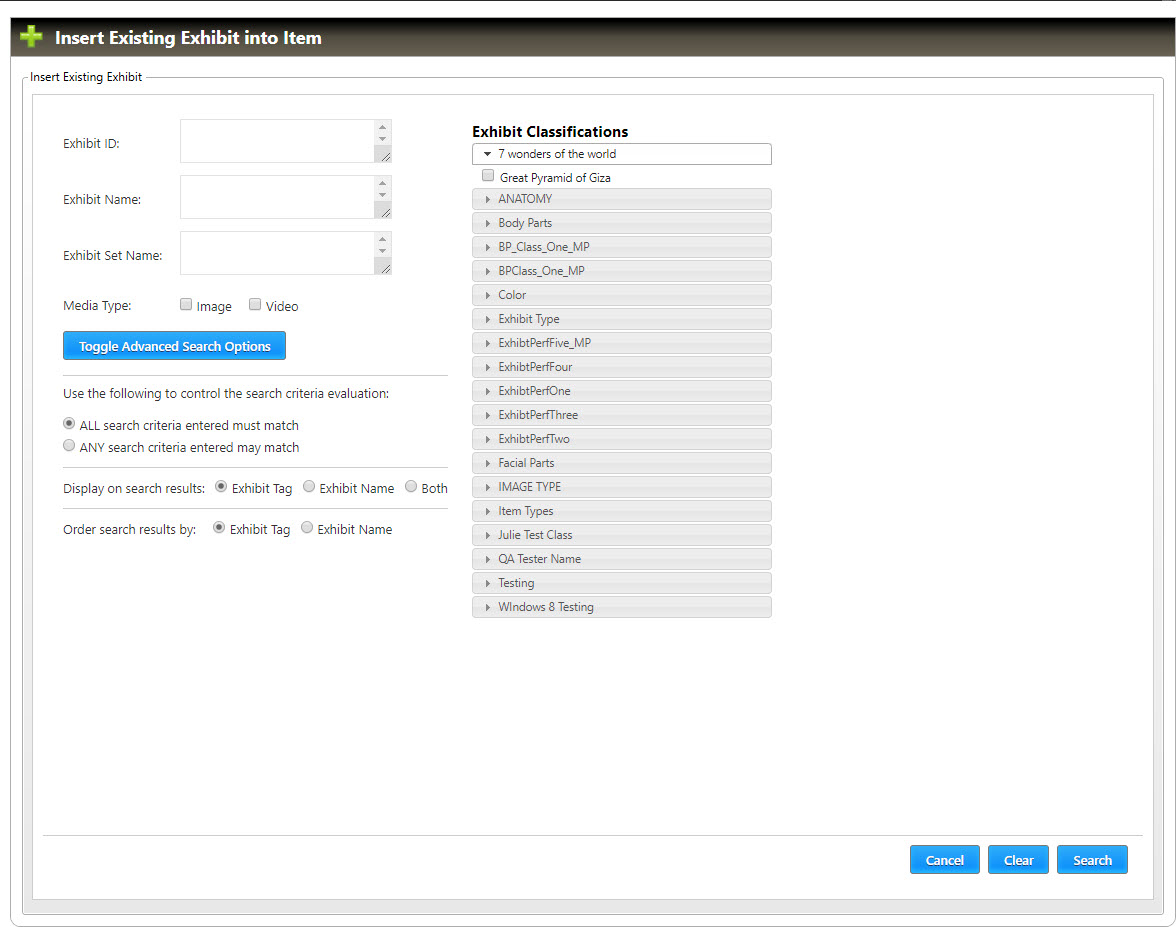Click the green plus icon in header

(31, 37)
